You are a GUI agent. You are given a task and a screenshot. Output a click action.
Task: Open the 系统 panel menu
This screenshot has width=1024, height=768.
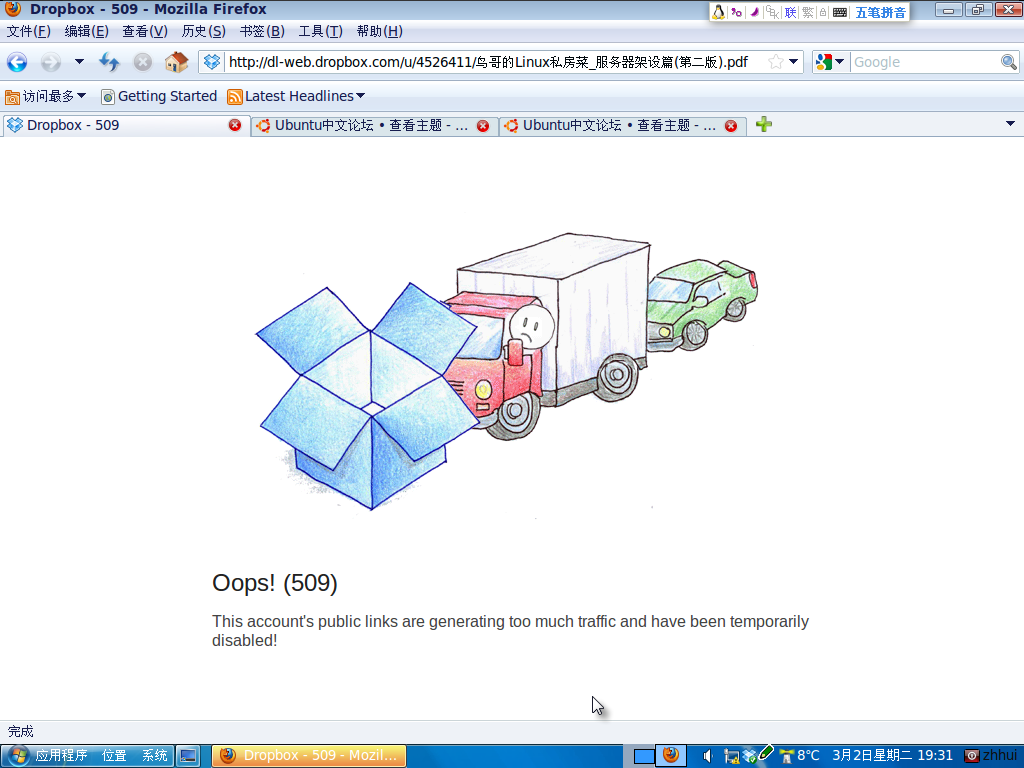[x=155, y=756]
